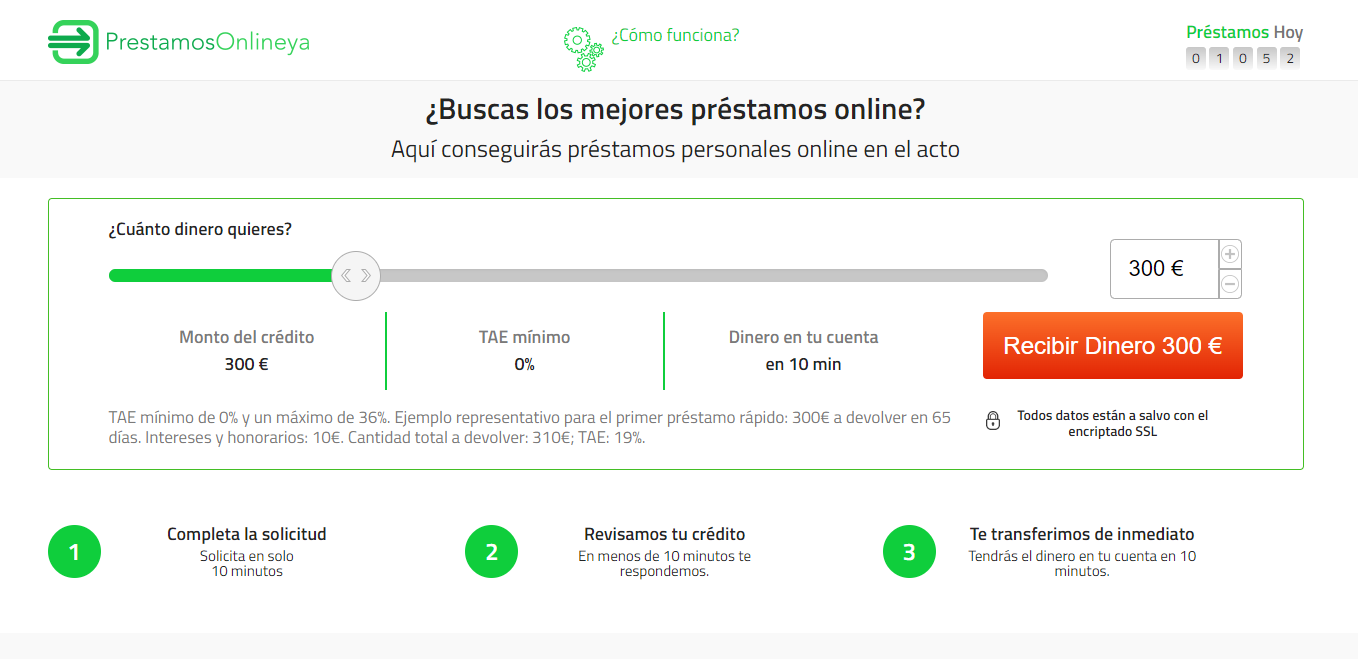Image resolution: width=1358 pixels, height=659 pixels.
Task: Click the Préstamos Hoy label
Action: [1244, 32]
